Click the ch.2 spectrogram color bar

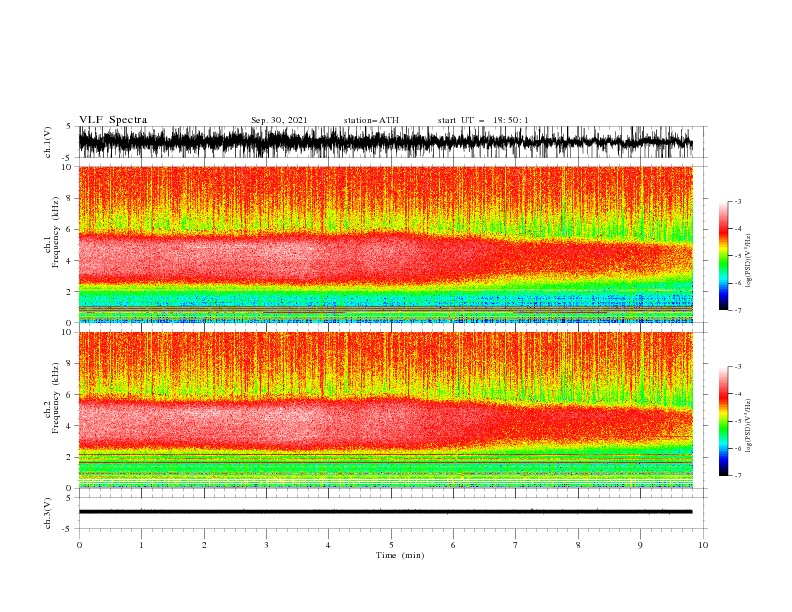(x=723, y=421)
